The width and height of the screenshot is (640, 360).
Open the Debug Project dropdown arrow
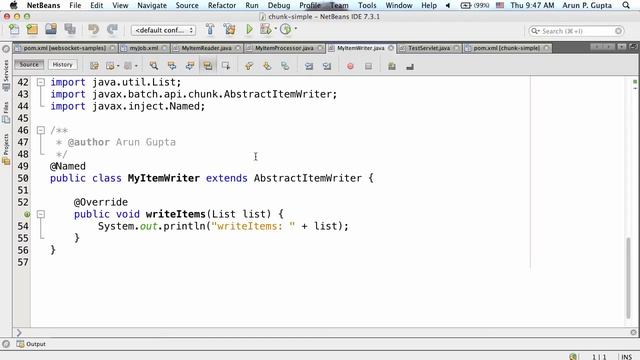276,29
